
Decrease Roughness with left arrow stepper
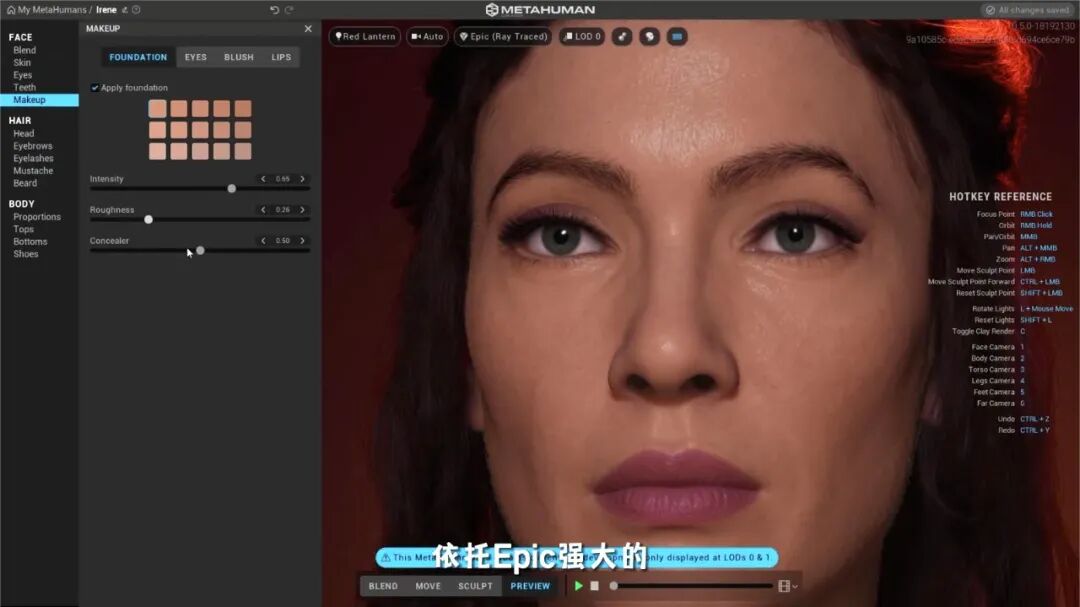(x=263, y=209)
